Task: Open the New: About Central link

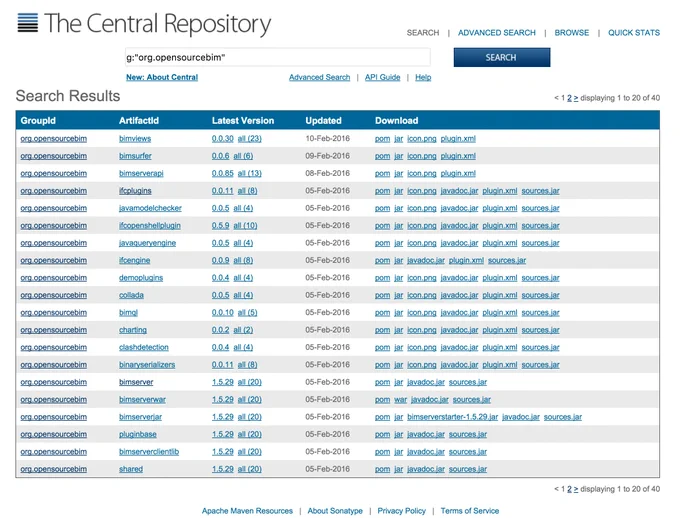Action: [162, 77]
